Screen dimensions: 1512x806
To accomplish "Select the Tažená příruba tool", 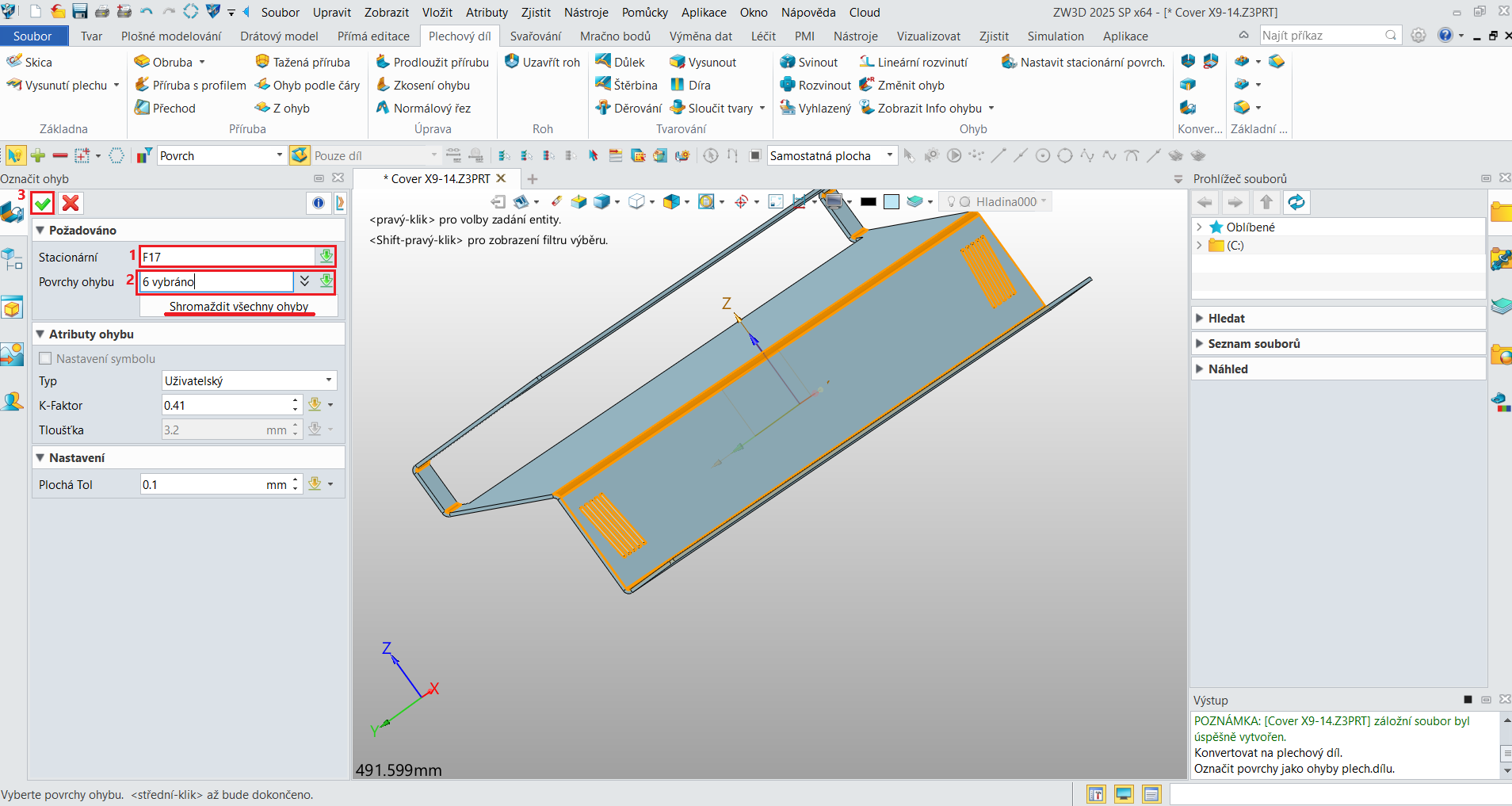I will [303, 62].
